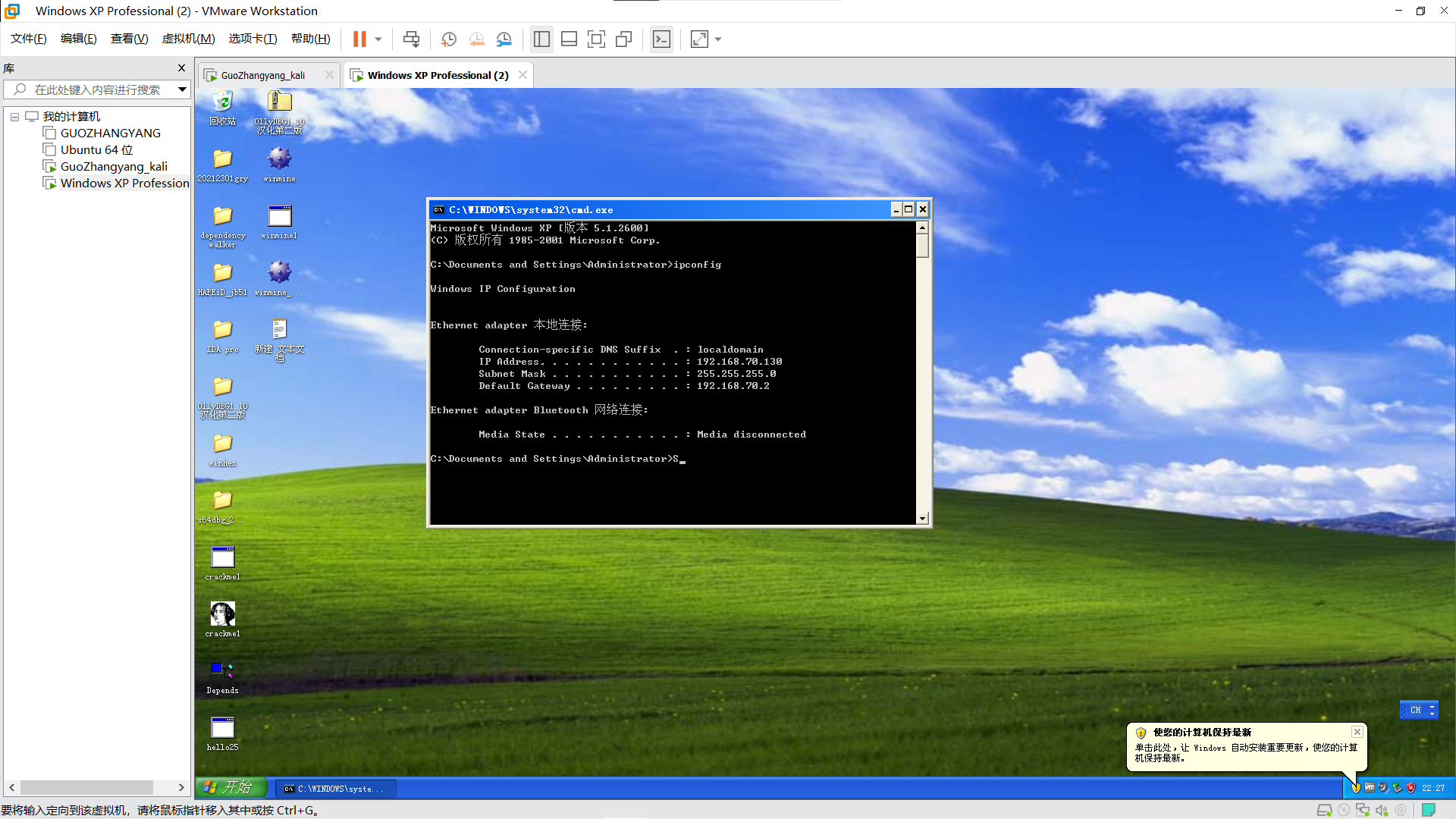Switch to Unity mode icon
1456x819 pixels.
[x=624, y=39]
